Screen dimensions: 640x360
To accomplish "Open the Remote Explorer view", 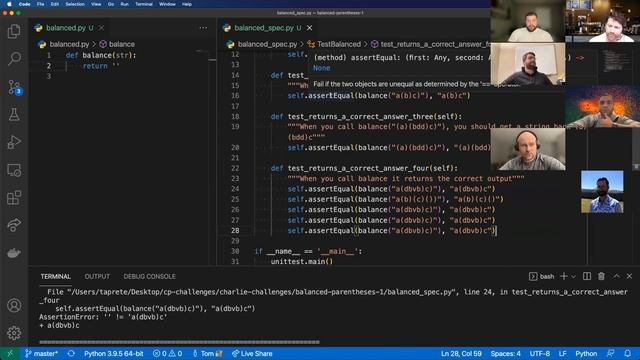I will click(x=14, y=170).
